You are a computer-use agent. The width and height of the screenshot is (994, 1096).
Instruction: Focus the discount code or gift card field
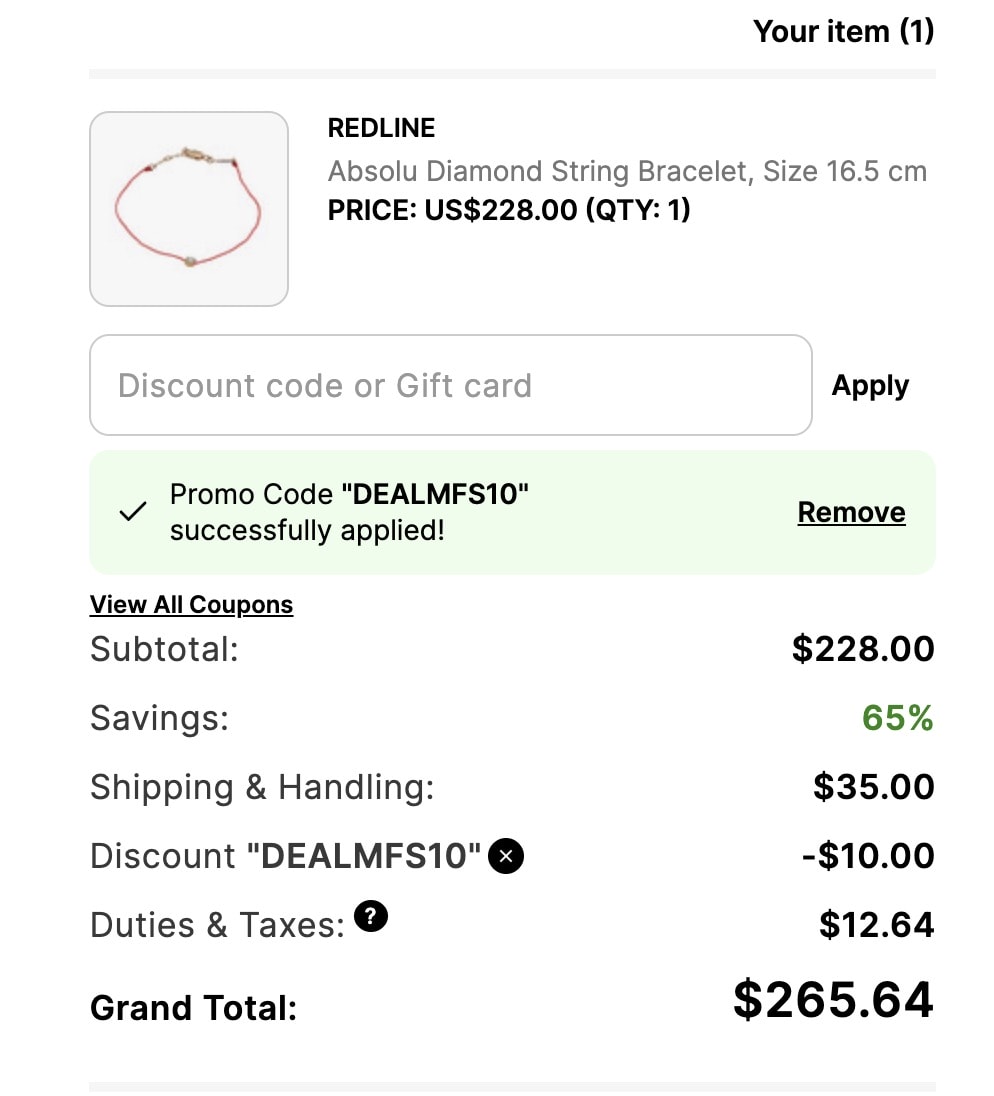point(451,385)
